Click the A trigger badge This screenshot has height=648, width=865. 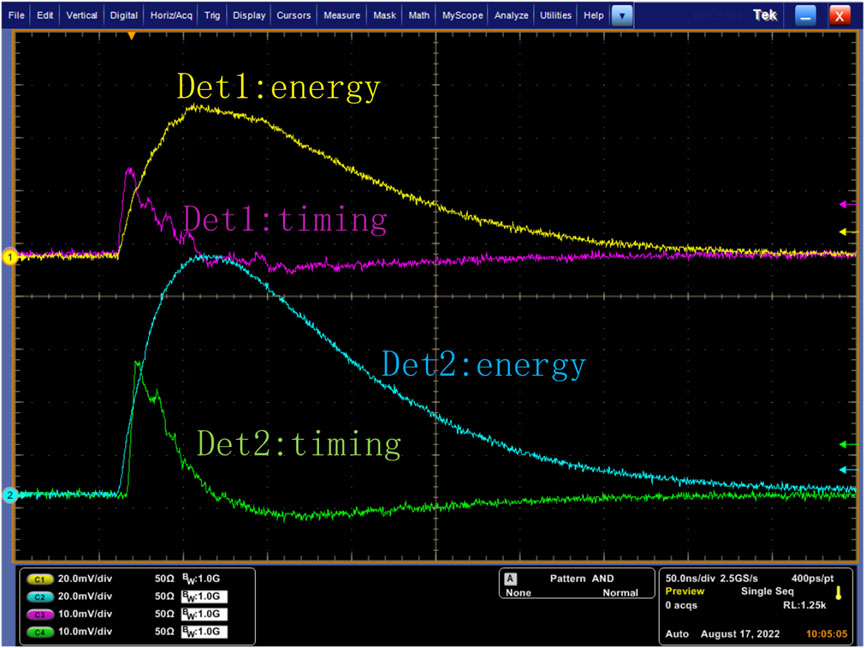tap(510, 579)
